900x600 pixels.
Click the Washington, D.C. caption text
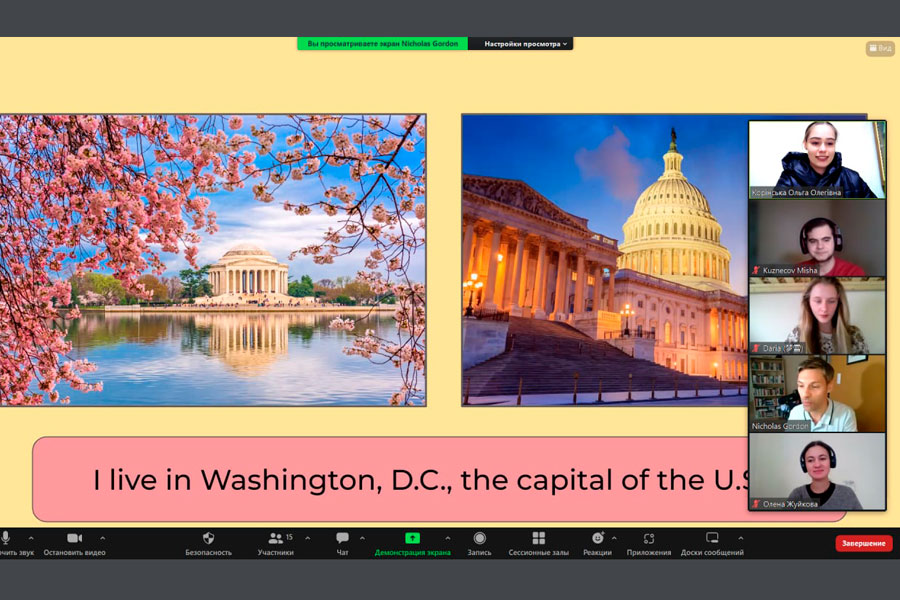(422, 480)
